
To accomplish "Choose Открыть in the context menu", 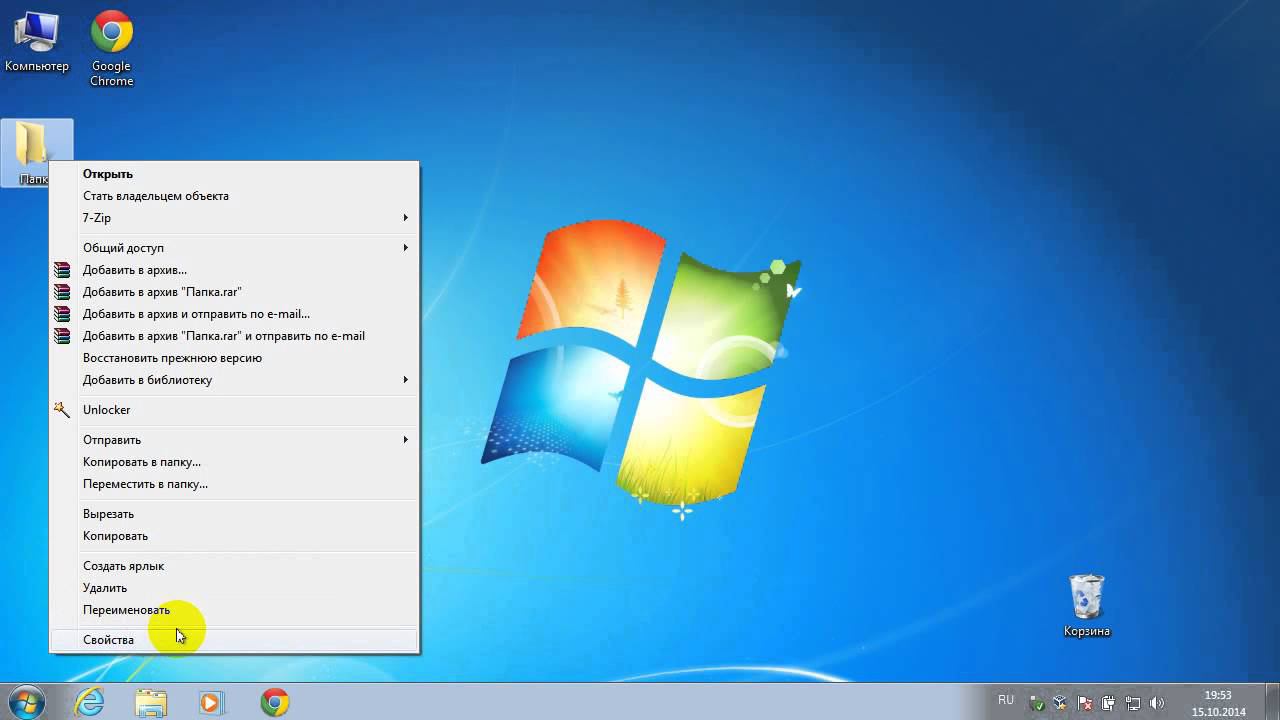I will click(x=234, y=174).
